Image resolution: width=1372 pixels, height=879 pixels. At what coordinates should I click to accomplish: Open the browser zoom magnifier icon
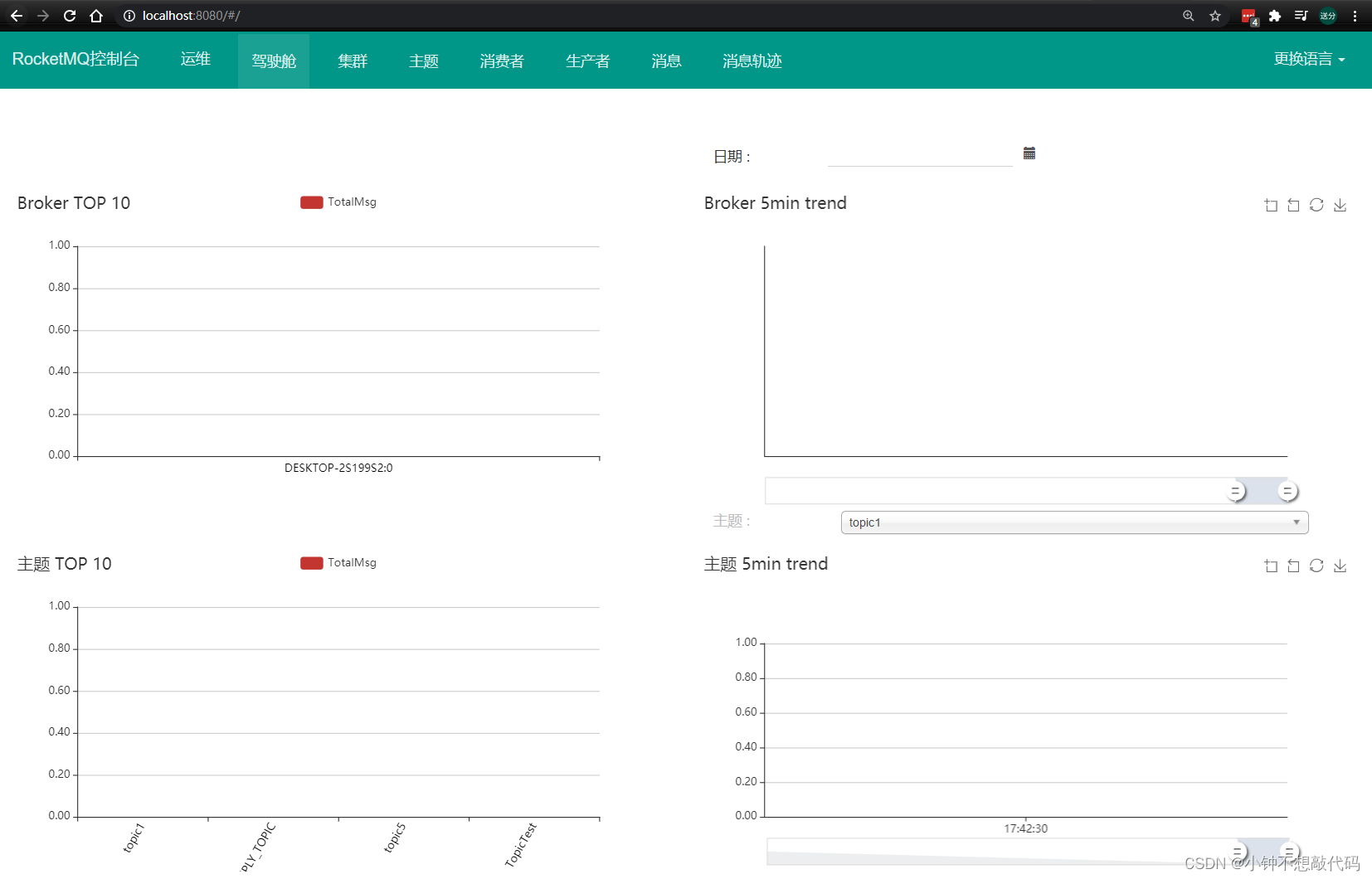click(x=1189, y=16)
